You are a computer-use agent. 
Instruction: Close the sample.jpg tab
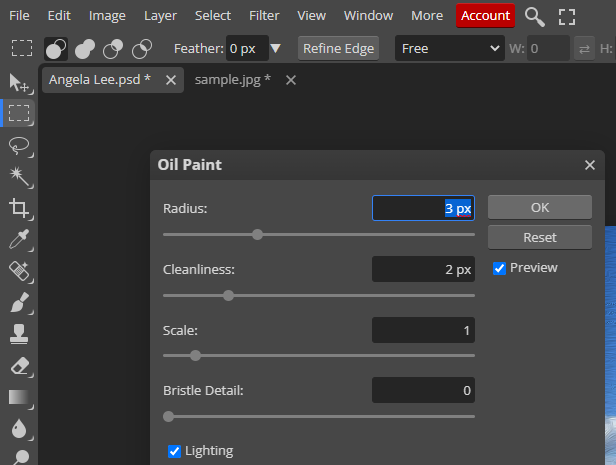pos(291,80)
